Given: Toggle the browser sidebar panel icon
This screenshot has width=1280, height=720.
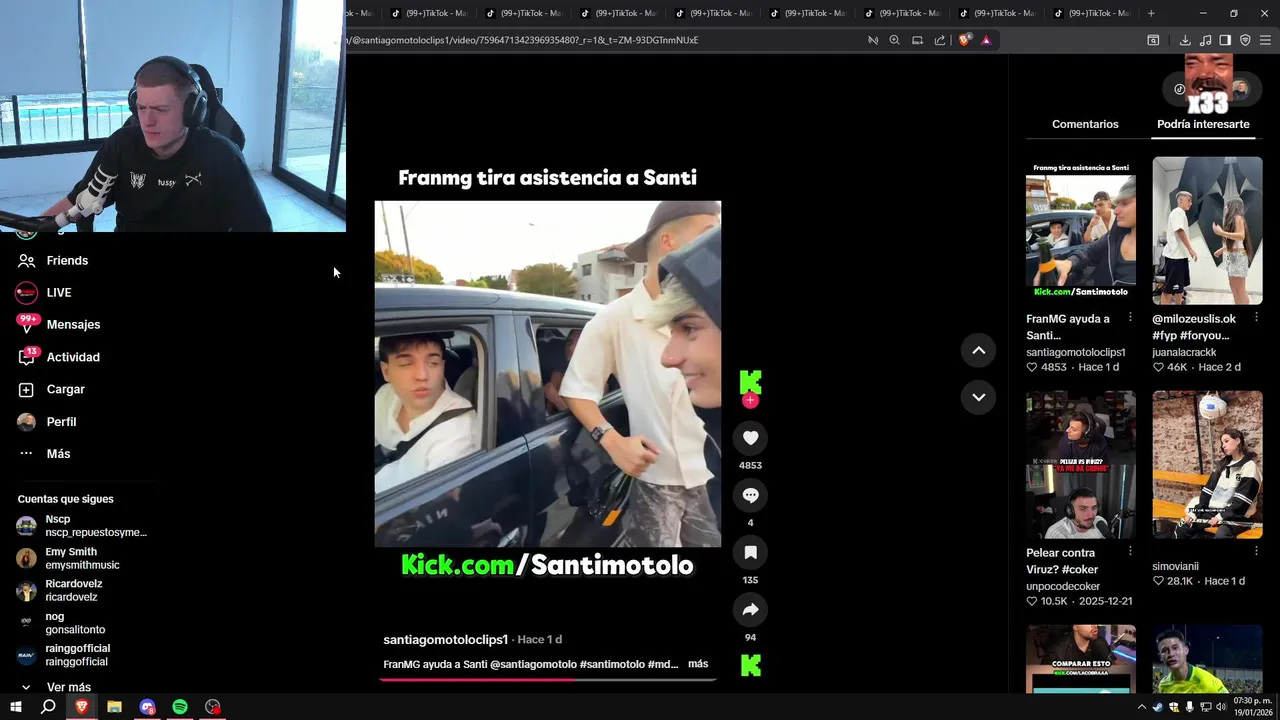Looking at the screenshot, I should coord(1225,40).
